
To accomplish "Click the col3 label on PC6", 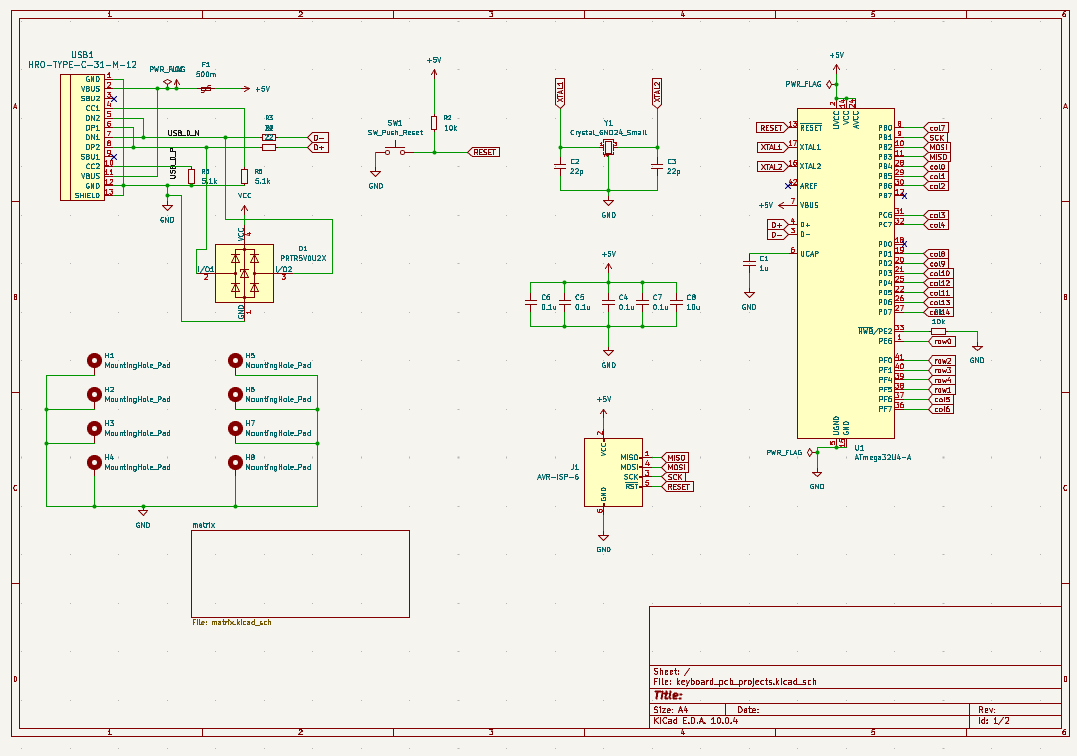I will [936, 215].
